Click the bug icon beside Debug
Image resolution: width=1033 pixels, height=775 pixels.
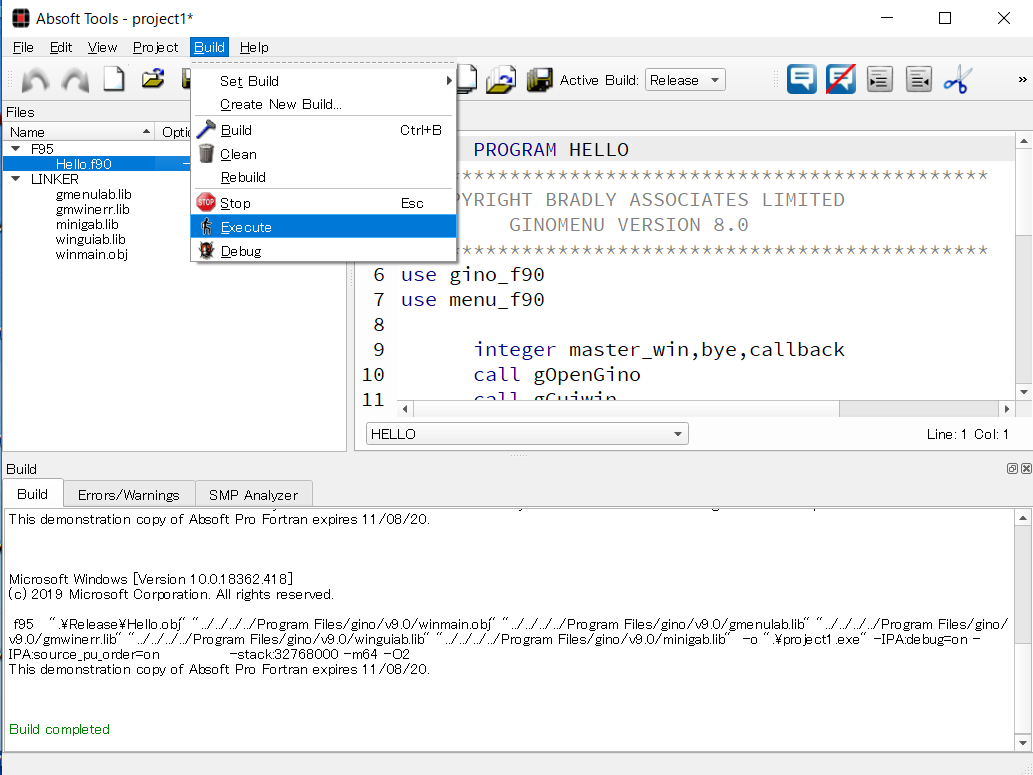click(x=206, y=250)
